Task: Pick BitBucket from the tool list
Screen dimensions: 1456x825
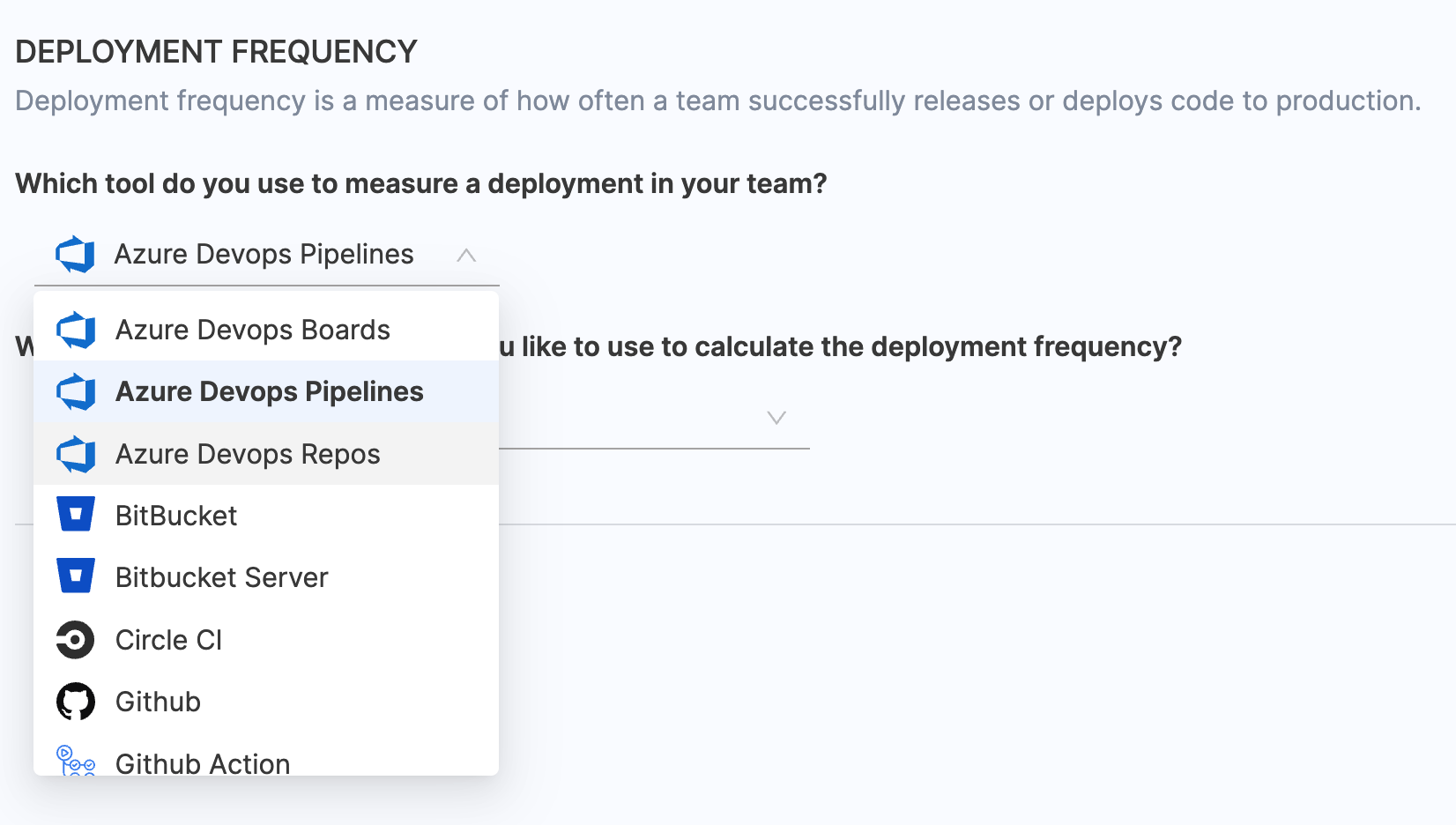Action: point(176,516)
